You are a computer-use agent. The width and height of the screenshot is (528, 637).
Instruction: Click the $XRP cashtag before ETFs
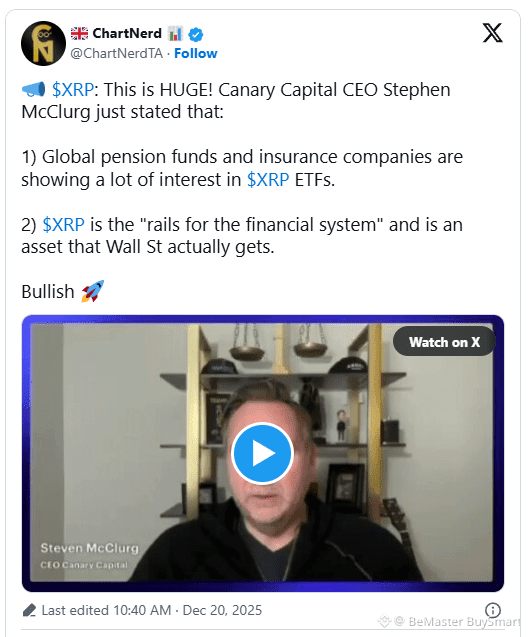(x=268, y=180)
